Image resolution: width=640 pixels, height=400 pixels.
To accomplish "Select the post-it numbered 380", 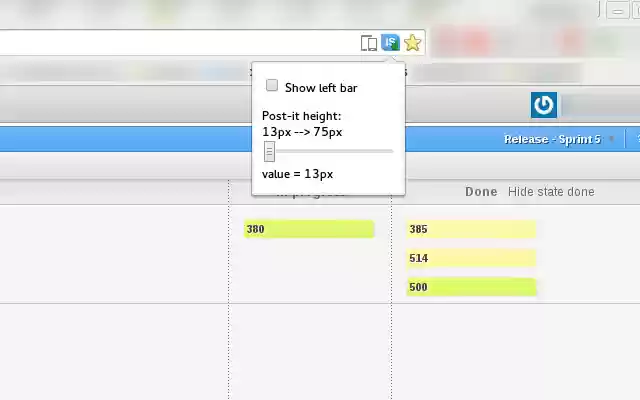I will coord(309,229).
